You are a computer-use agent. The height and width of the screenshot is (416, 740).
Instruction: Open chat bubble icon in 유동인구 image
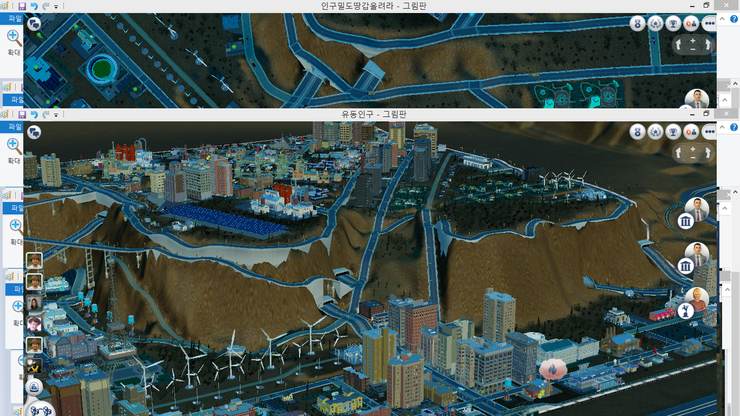click(34, 132)
